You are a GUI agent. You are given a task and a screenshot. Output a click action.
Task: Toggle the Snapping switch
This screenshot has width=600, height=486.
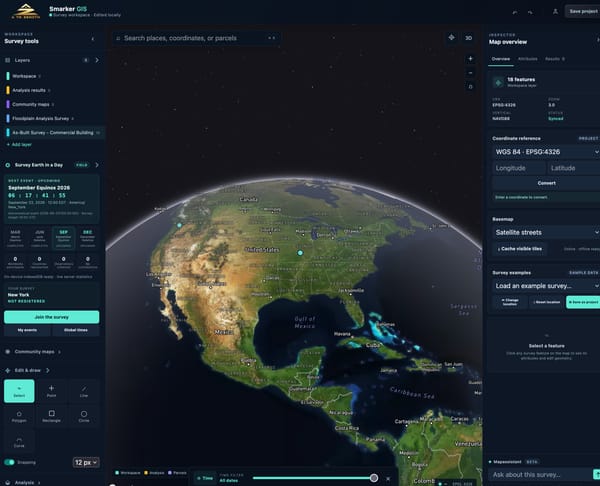click(9, 462)
